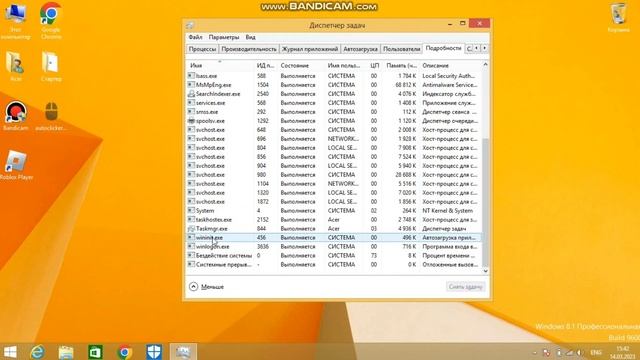640x360 pixels.
Task: Switch to the Производительность tab
Action: (249, 49)
